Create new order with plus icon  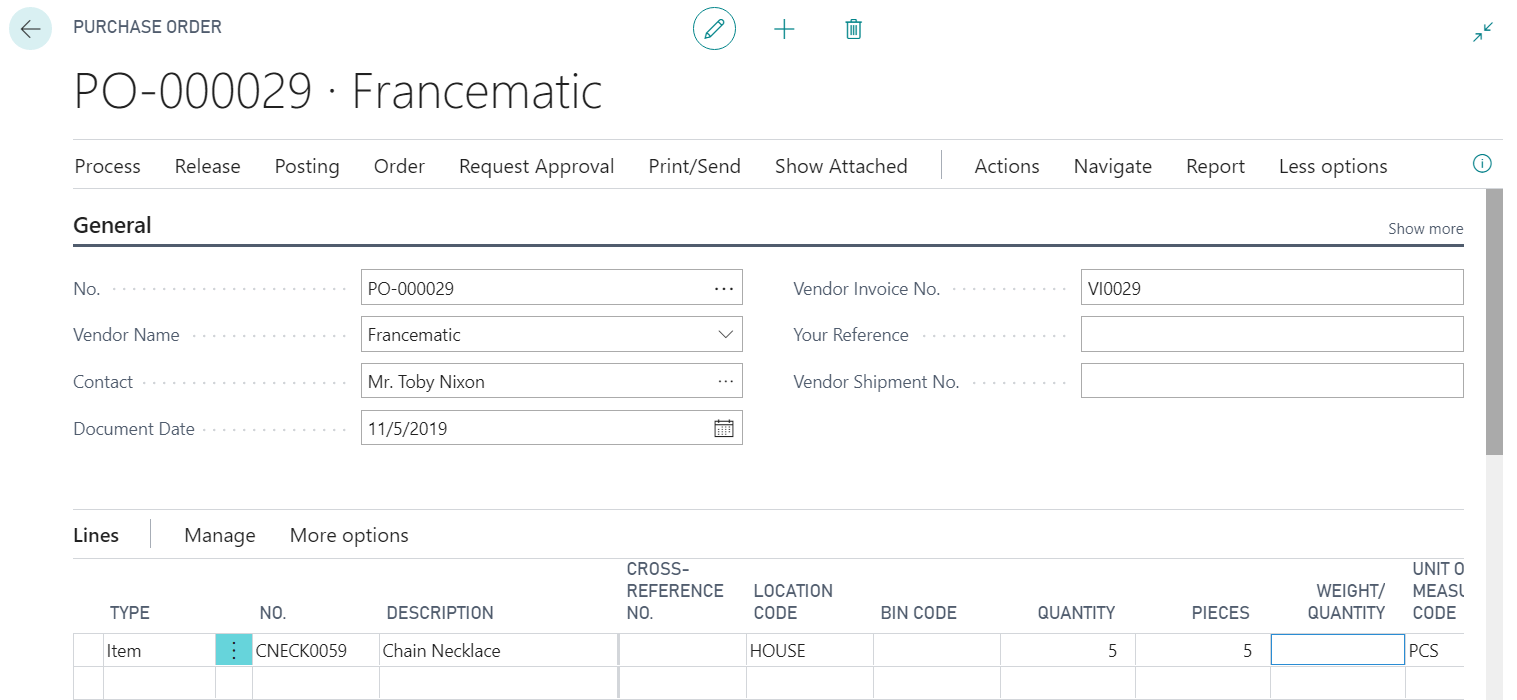(784, 29)
